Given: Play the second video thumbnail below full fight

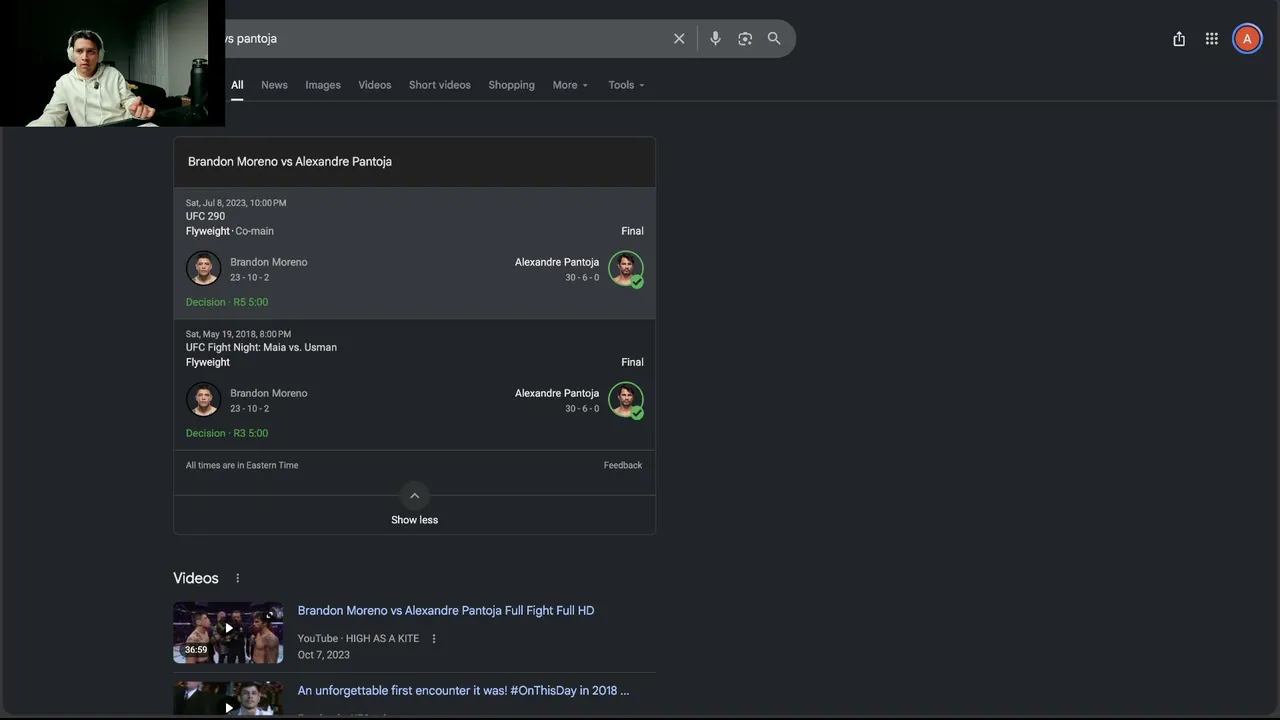Looking at the screenshot, I should click(x=228, y=700).
